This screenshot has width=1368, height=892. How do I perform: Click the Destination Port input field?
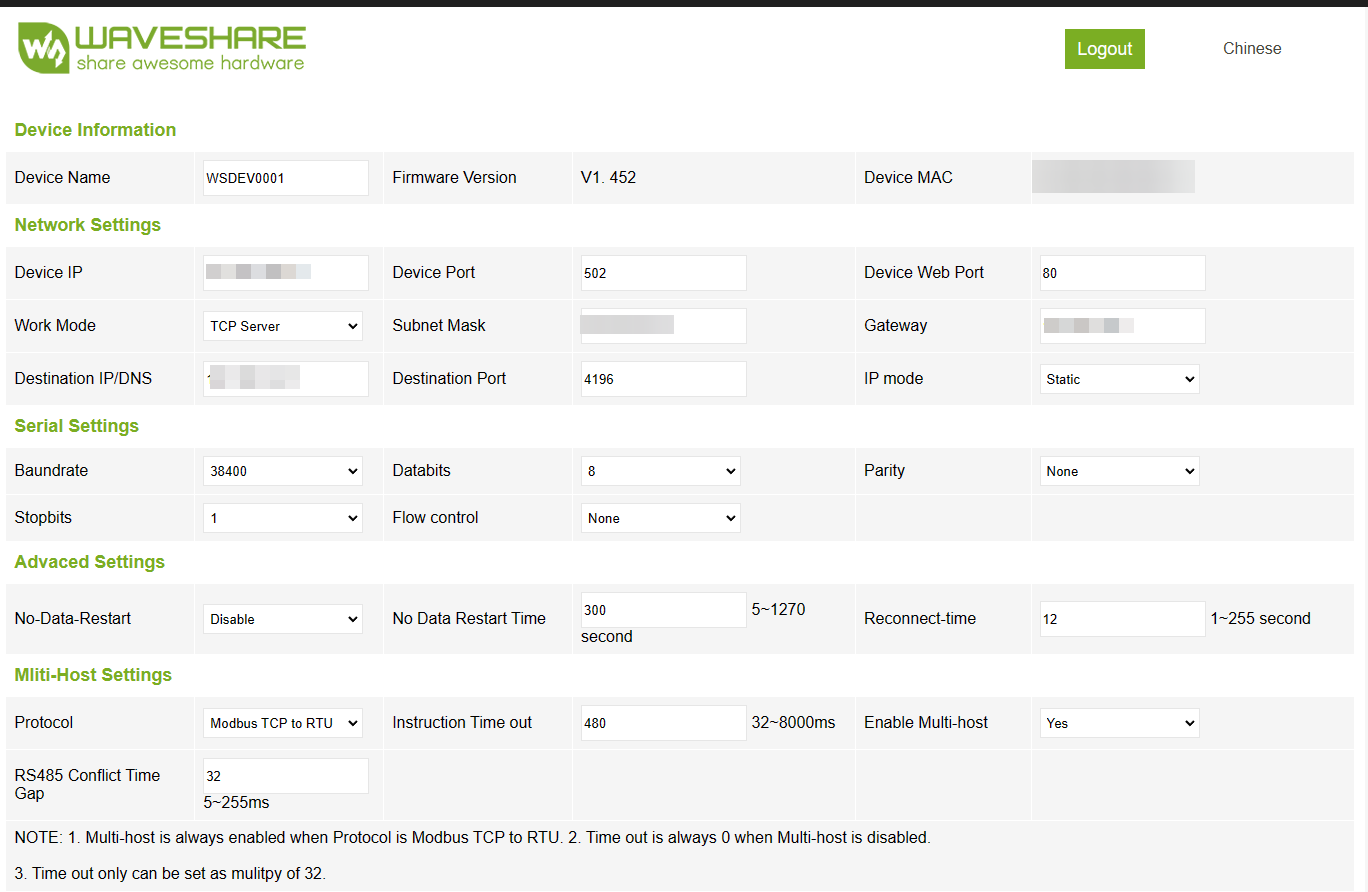pyautogui.click(x=663, y=379)
